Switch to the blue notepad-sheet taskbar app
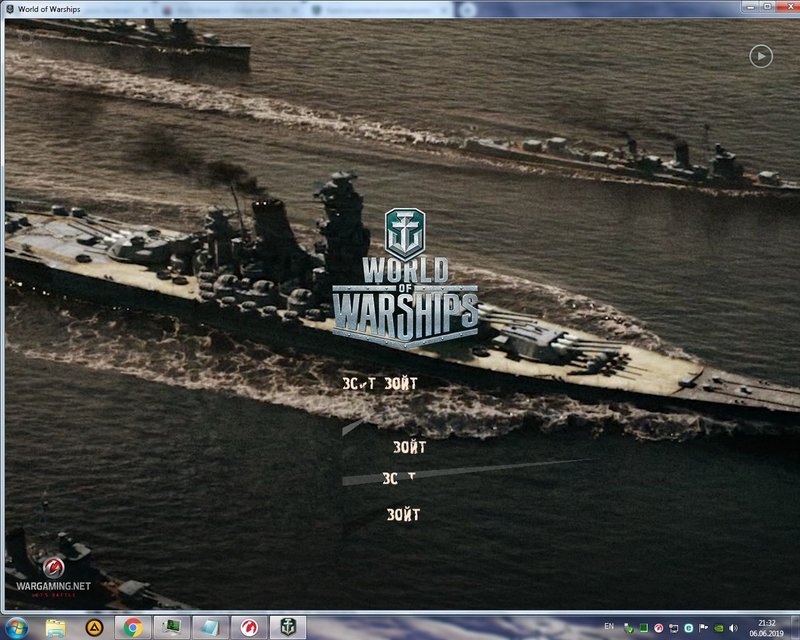The width and height of the screenshot is (800, 640). pyautogui.click(x=210, y=627)
